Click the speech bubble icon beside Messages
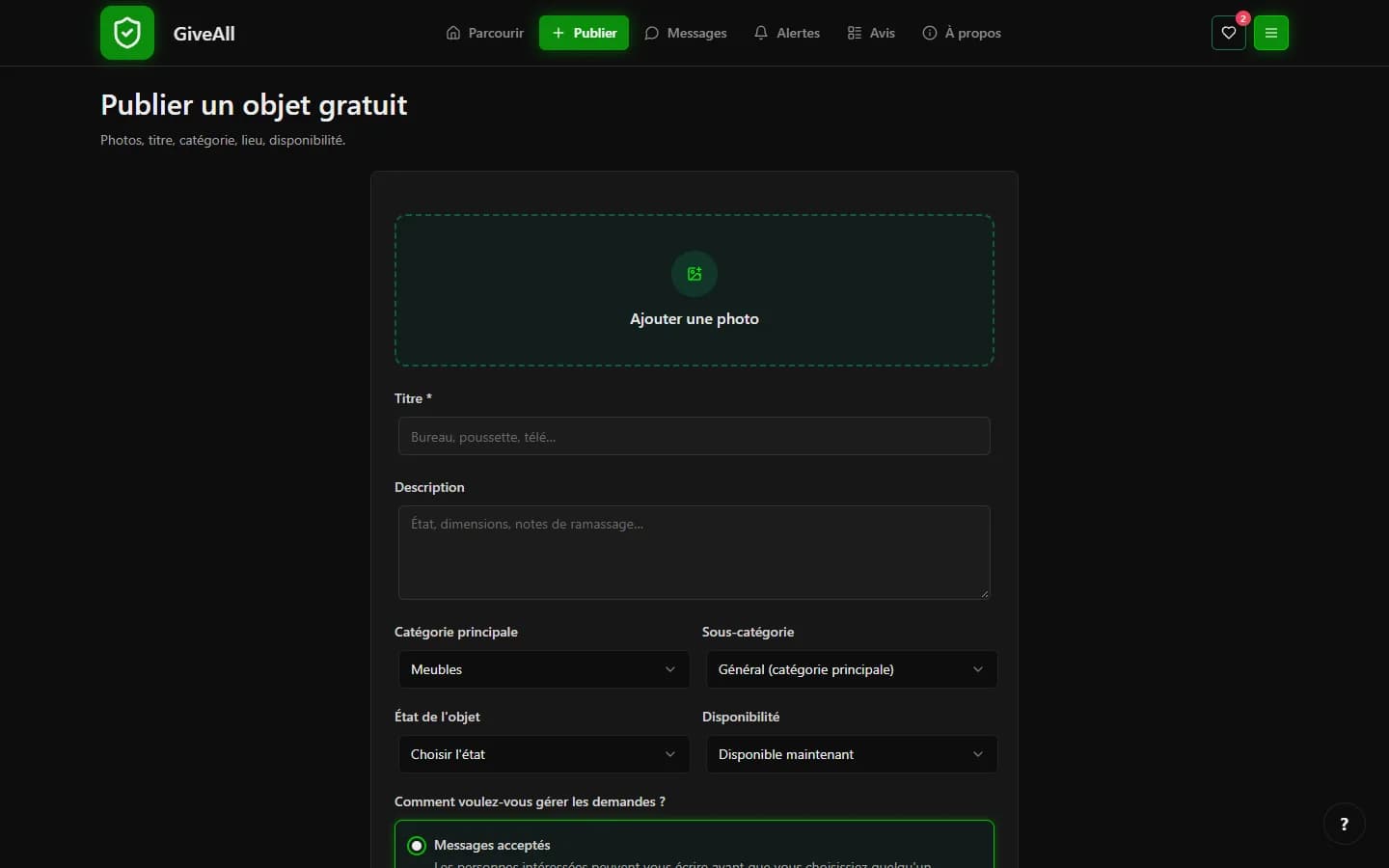Viewport: 1389px width, 868px height. [652, 33]
